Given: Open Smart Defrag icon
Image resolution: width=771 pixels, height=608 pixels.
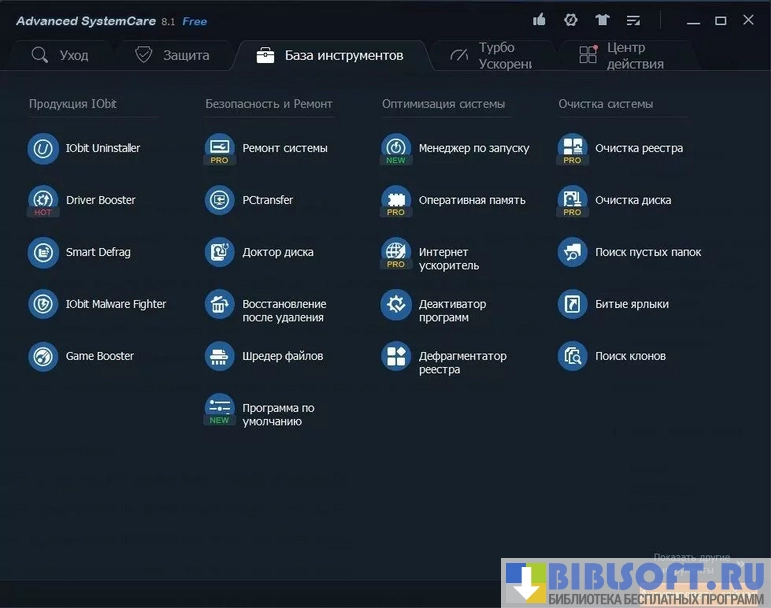Looking at the screenshot, I should coord(43,253).
